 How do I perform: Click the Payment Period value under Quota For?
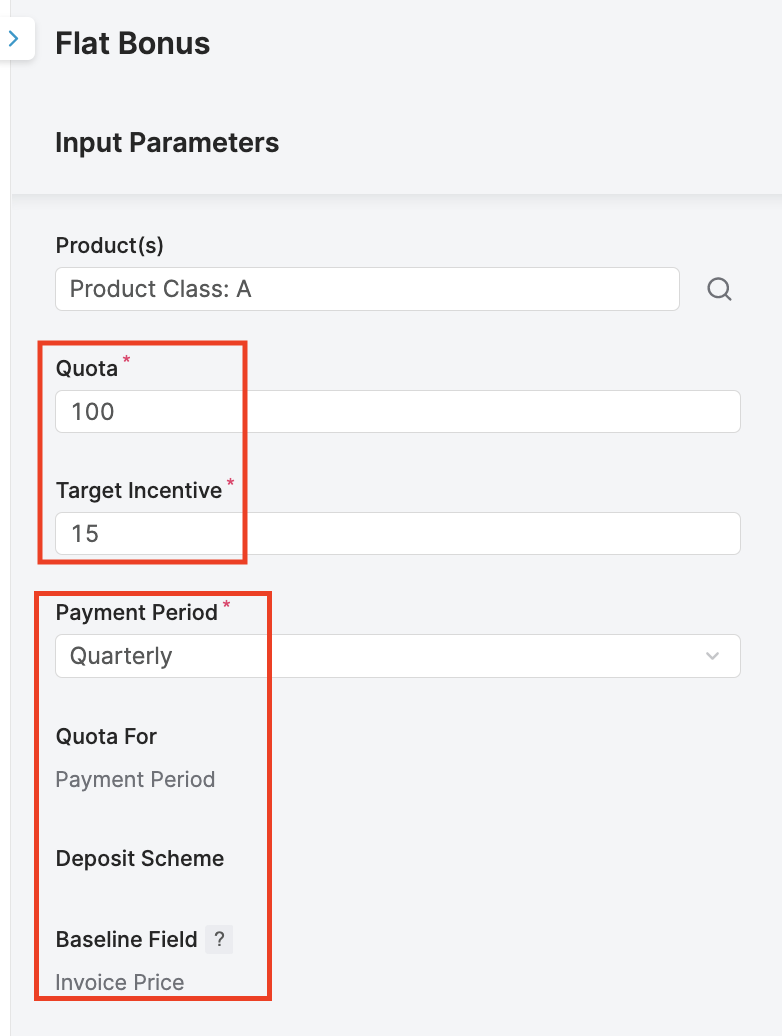pos(135,779)
